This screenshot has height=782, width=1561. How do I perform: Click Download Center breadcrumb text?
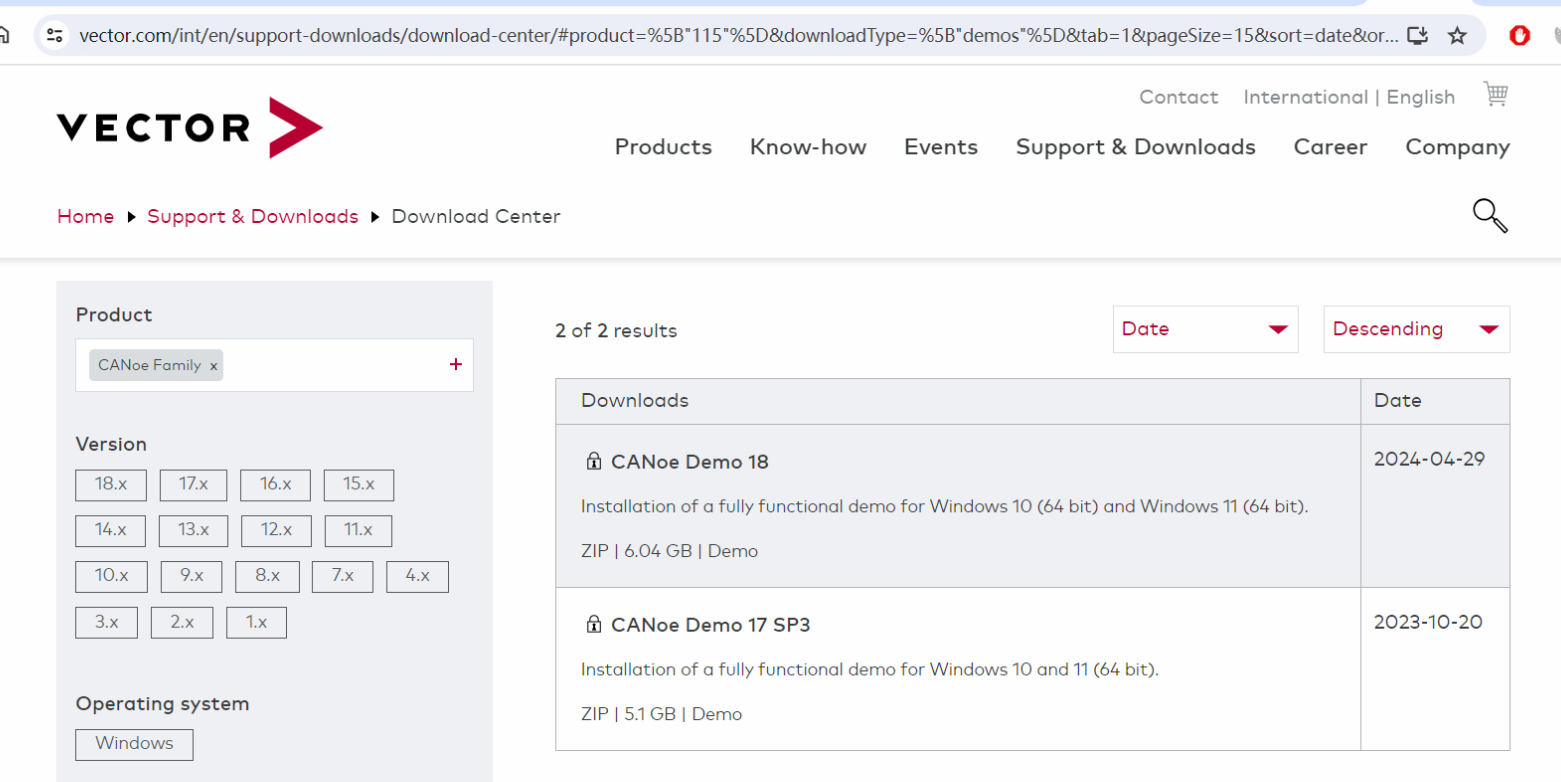tap(476, 216)
